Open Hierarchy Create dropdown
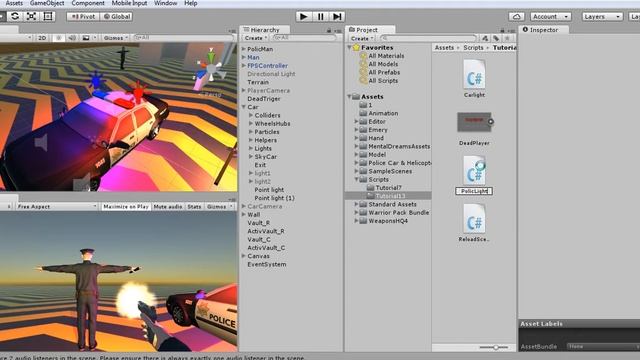 click(255, 38)
